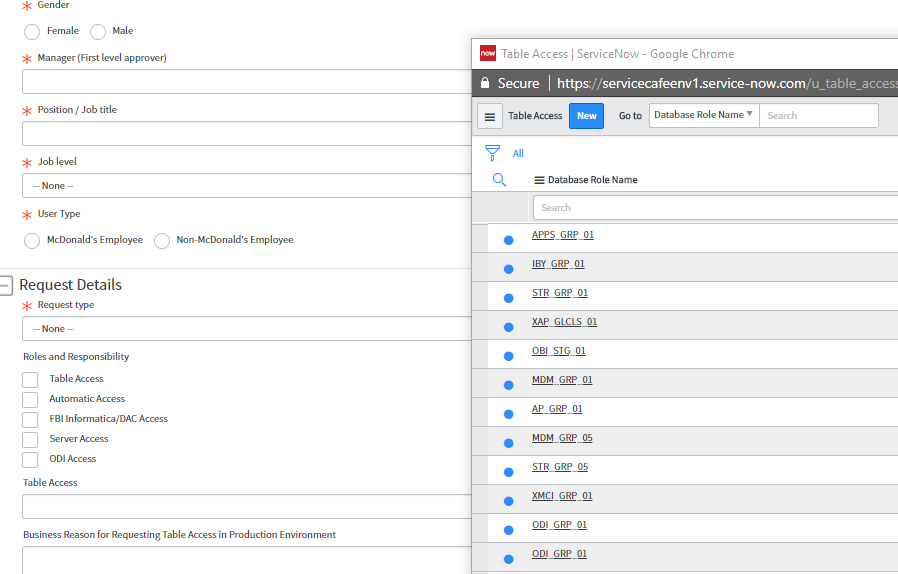This screenshot has height=574, width=898.
Task: Click the column search magnifier icon
Action: pos(499,180)
